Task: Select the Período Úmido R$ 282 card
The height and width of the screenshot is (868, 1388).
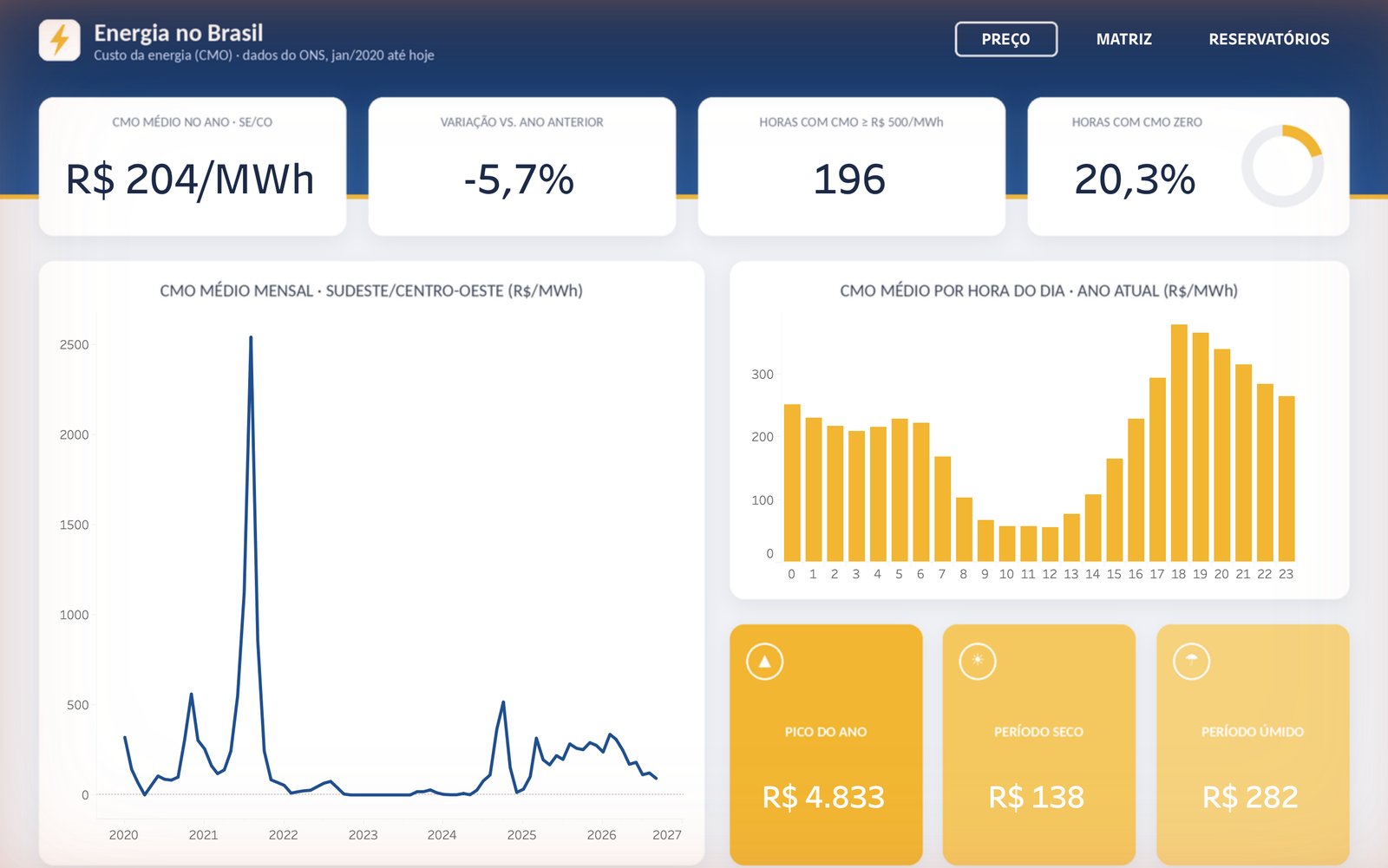Action: (1253, 745)
